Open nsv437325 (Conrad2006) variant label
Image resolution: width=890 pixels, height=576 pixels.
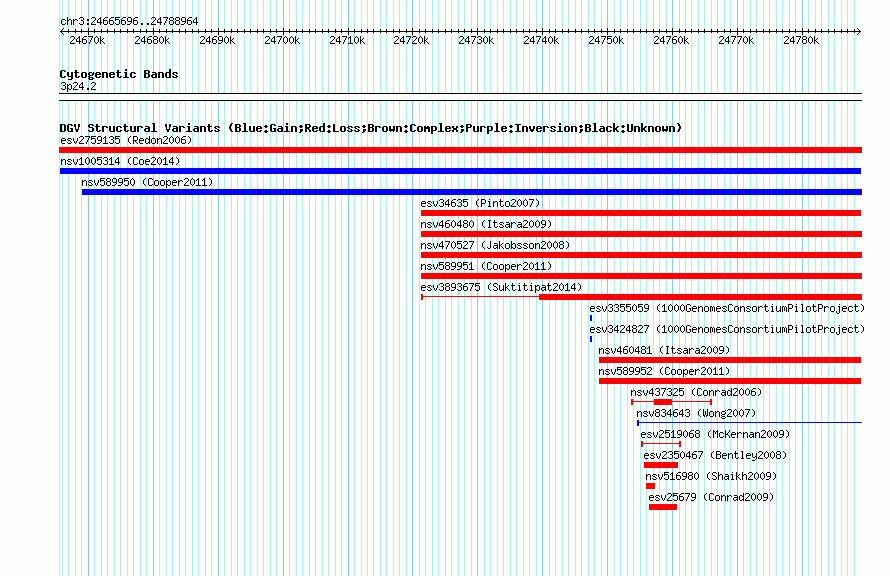point(696,392)
